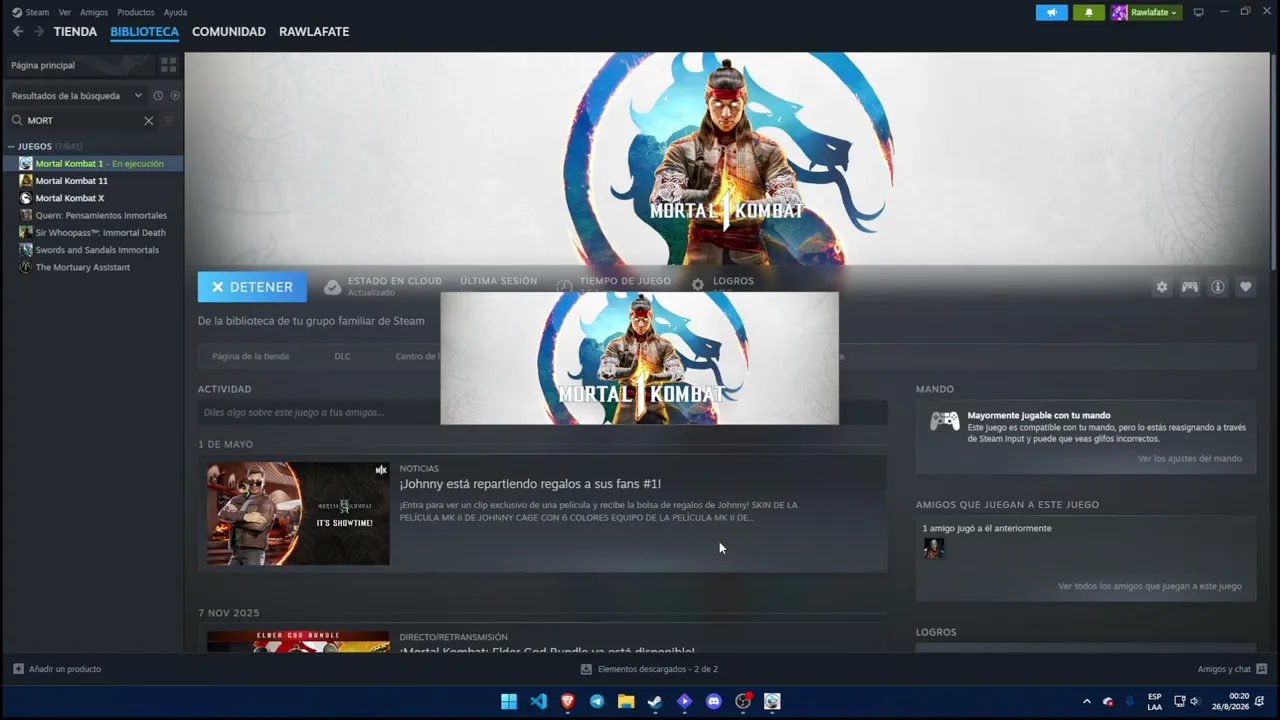The height and width of the screenshot is (720, 1280).
Task: Click the library search field
Action: (82, 120)
